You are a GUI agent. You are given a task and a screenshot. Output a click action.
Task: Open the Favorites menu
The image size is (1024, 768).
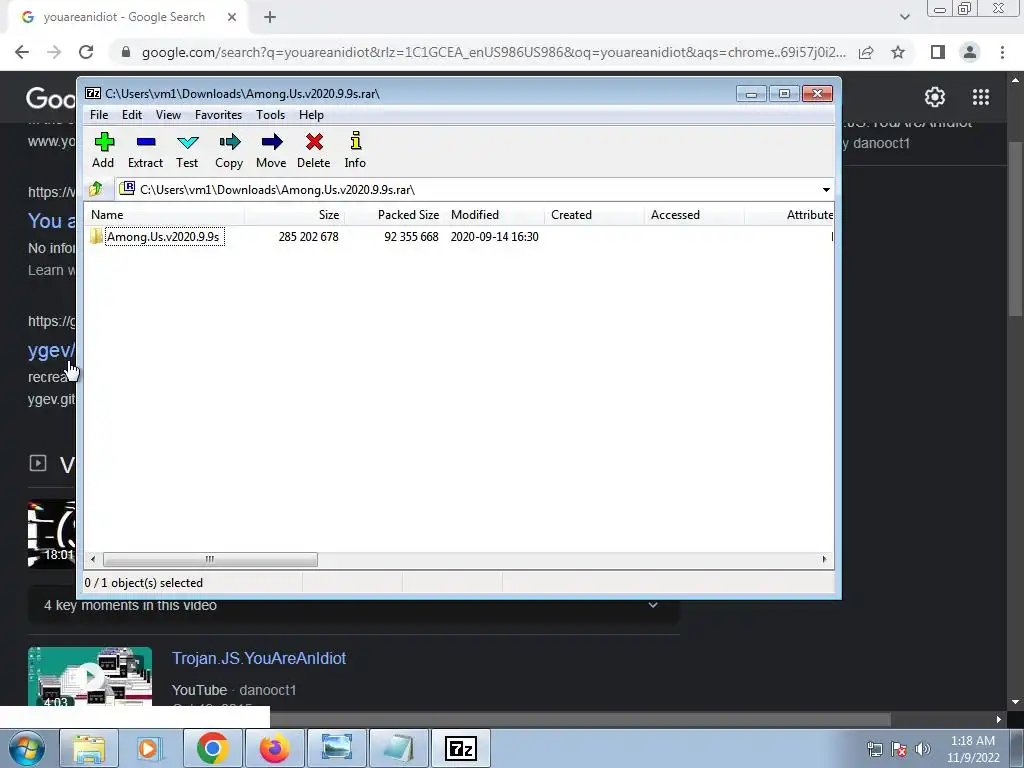coord(218,115)
